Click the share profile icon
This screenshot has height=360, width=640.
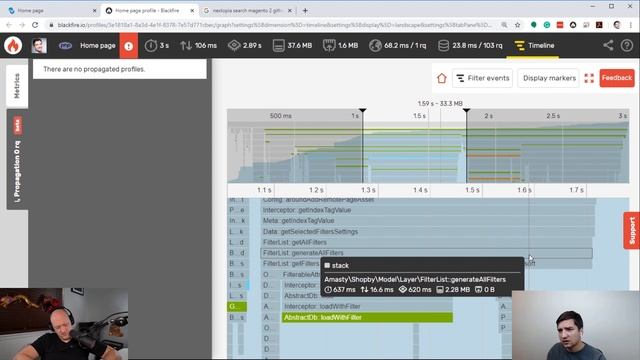click(608, 45)
